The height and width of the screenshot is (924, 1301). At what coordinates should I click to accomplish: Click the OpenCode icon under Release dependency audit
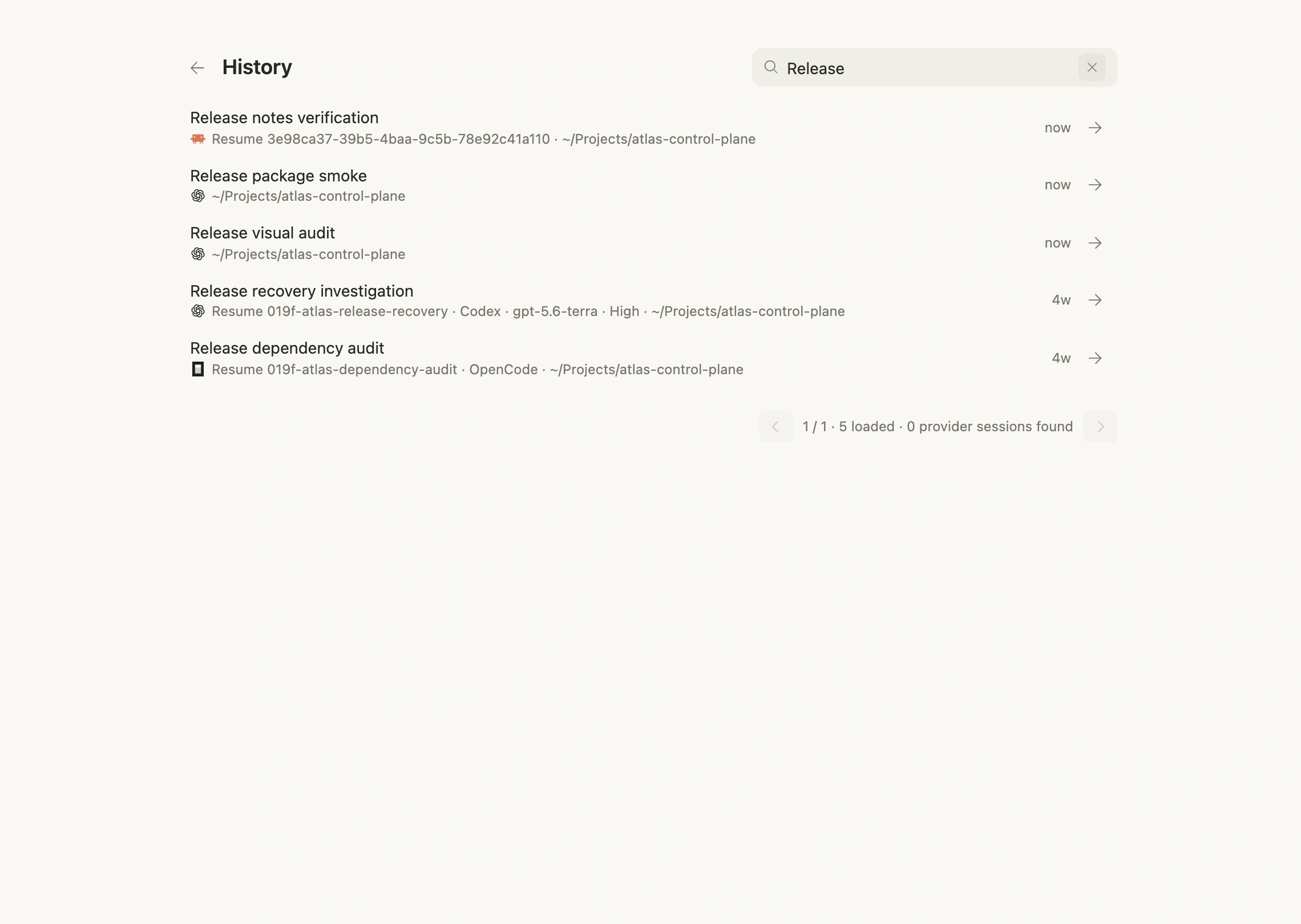[x=198, y=369]
